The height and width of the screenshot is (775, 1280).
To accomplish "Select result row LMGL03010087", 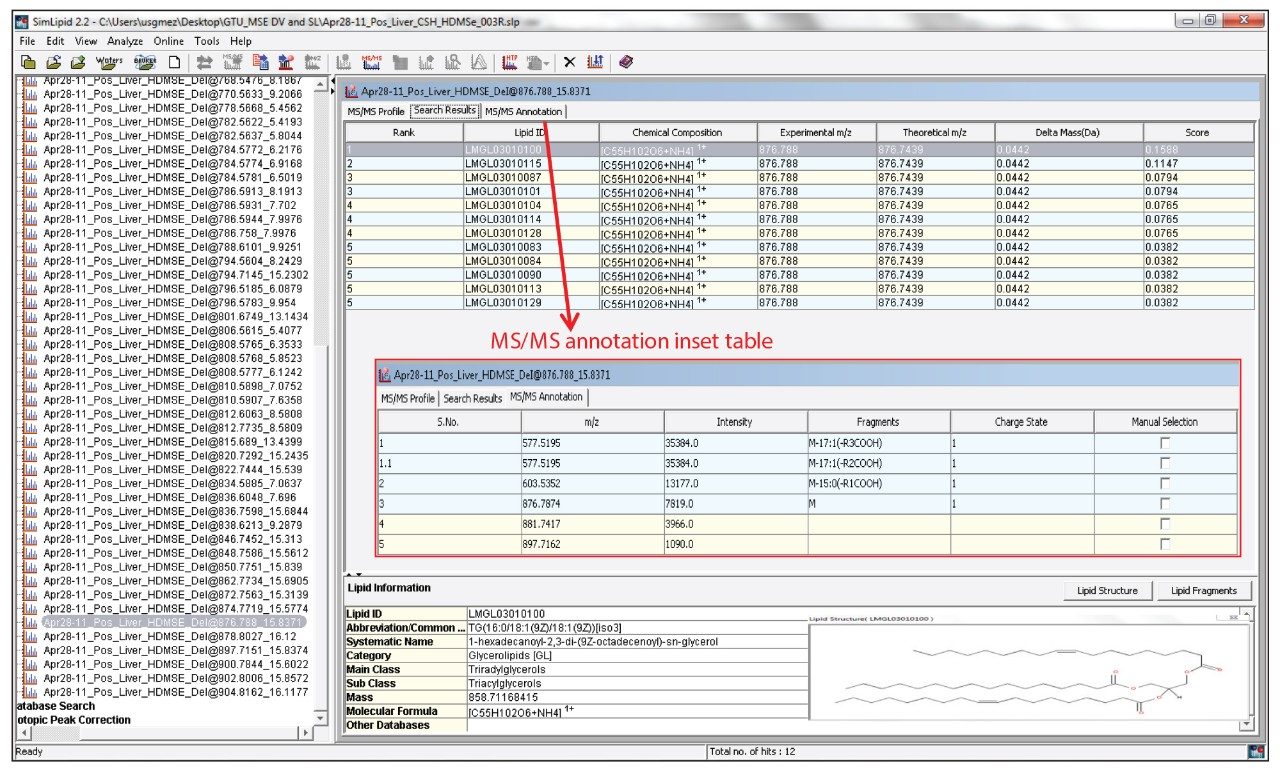I will point(799,177).
